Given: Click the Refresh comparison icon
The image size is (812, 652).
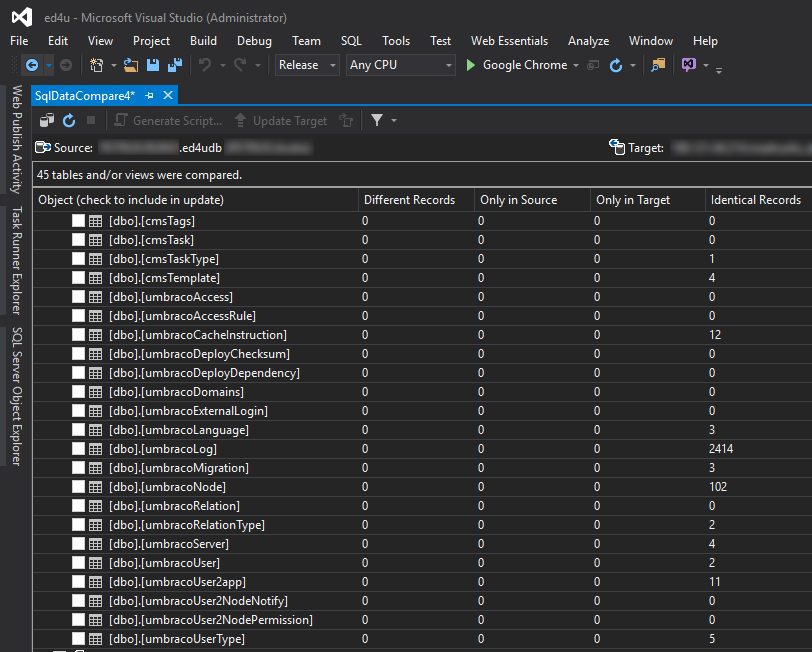Looking at the screenshot, I should tap(69, 121).
